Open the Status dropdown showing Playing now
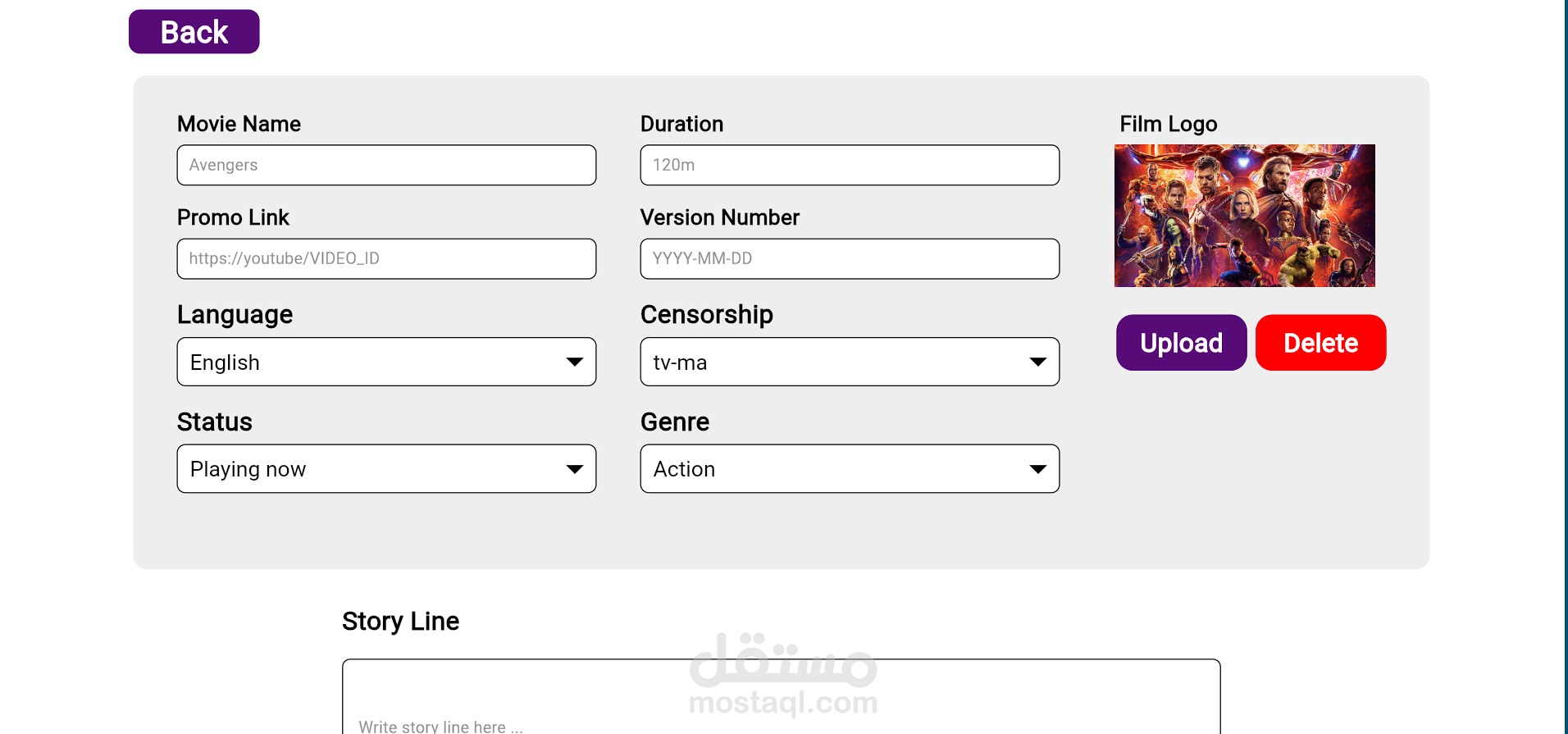1568x734 pixels. (386, 468)
